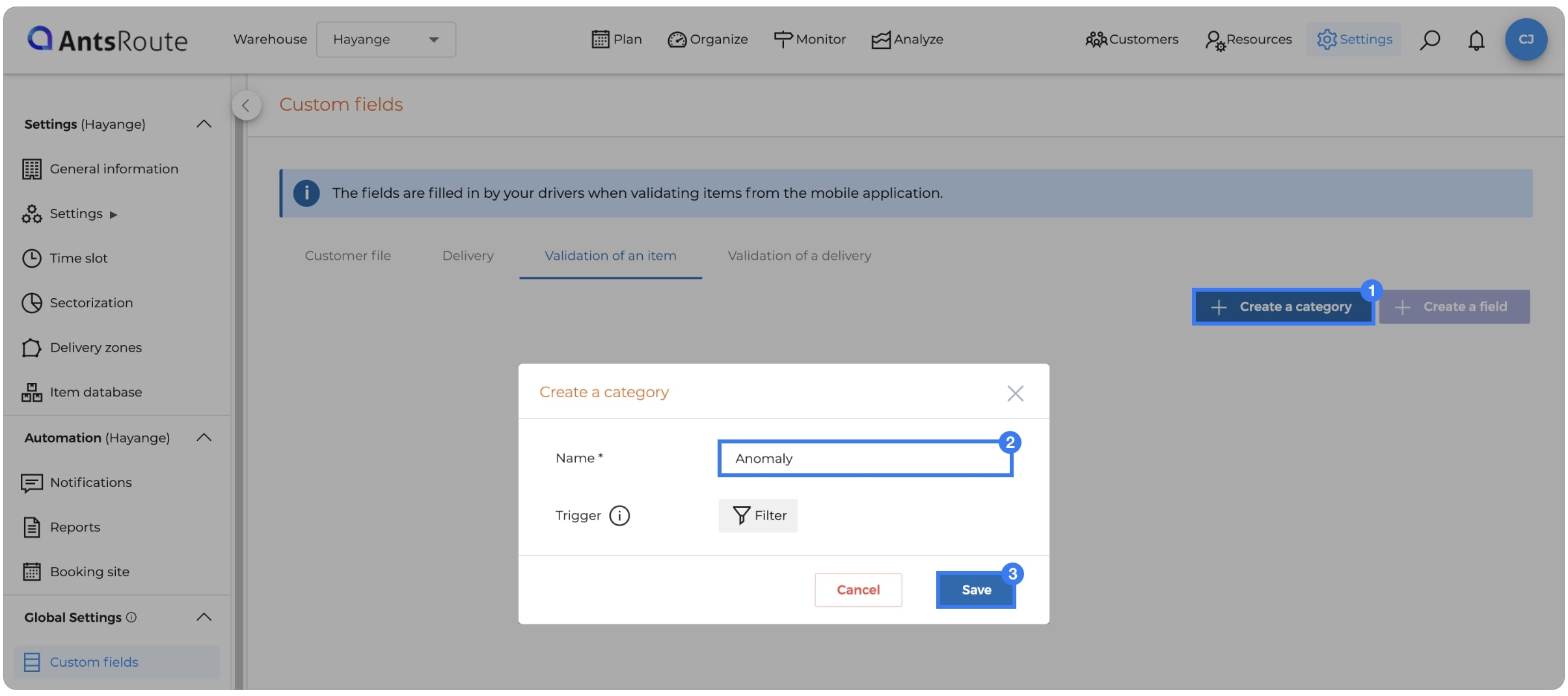This screenshot has height=696, width=1568.
Task: Open the CJ user avatar menu
Action: [1526, 39]
